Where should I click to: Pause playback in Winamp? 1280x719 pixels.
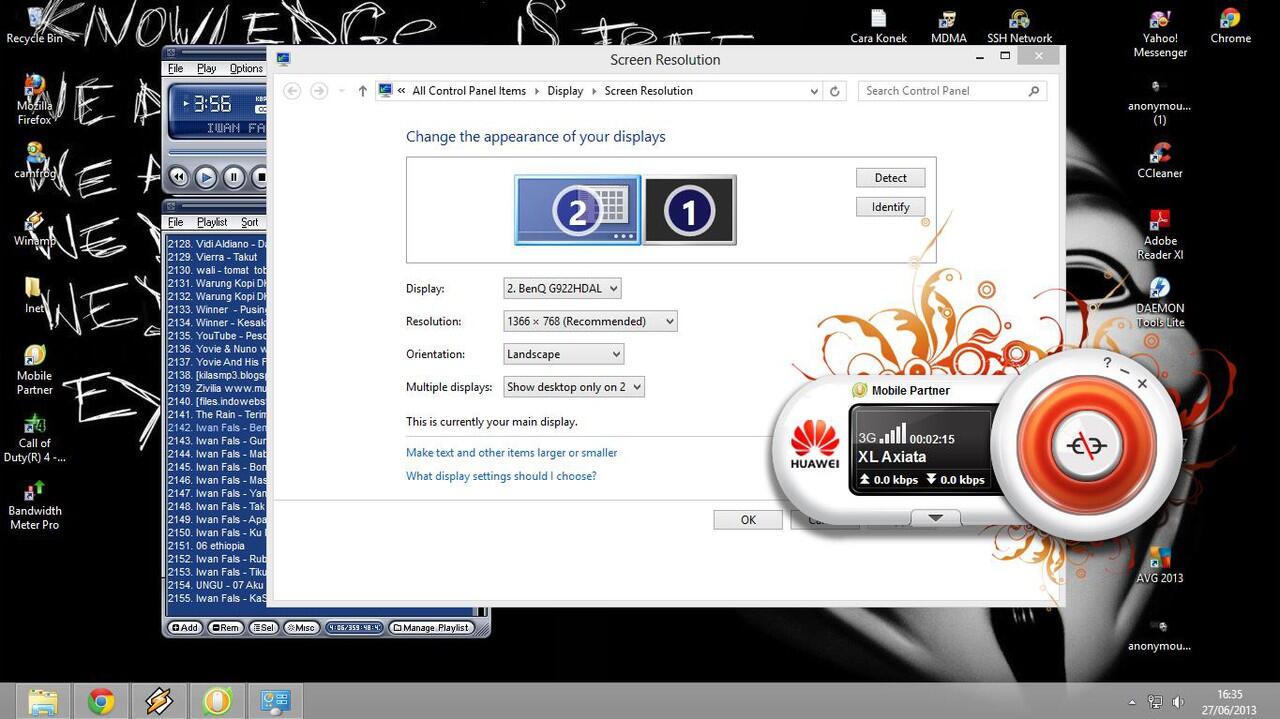pos(233,177)
